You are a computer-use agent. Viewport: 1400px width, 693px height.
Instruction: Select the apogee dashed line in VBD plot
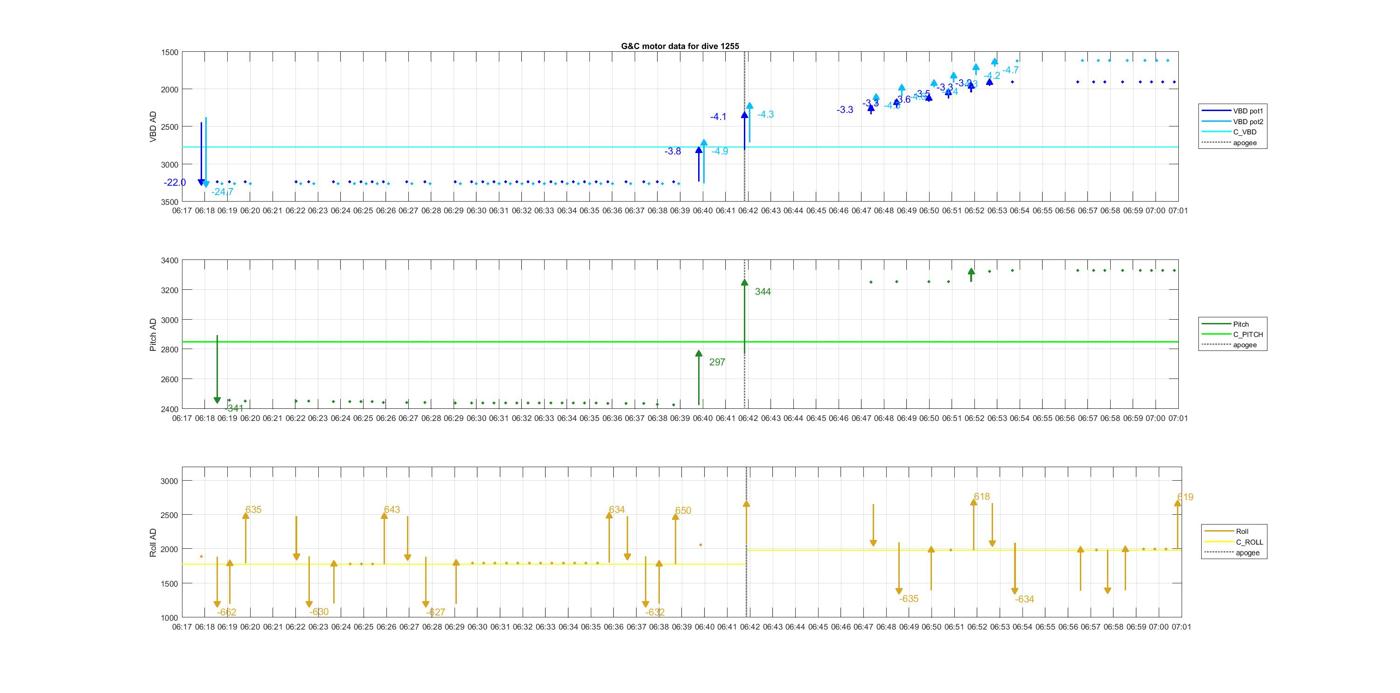745,127
